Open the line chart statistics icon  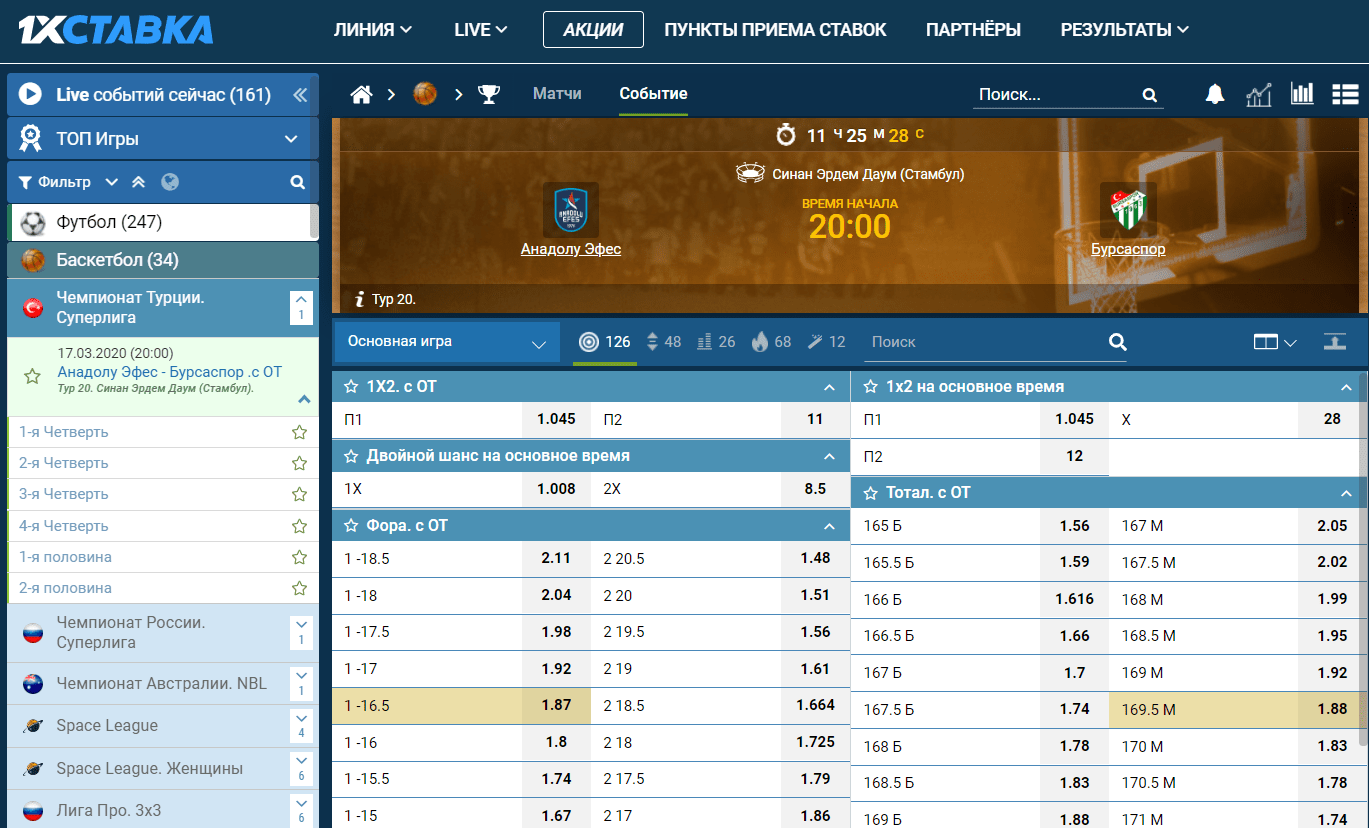1259,94
